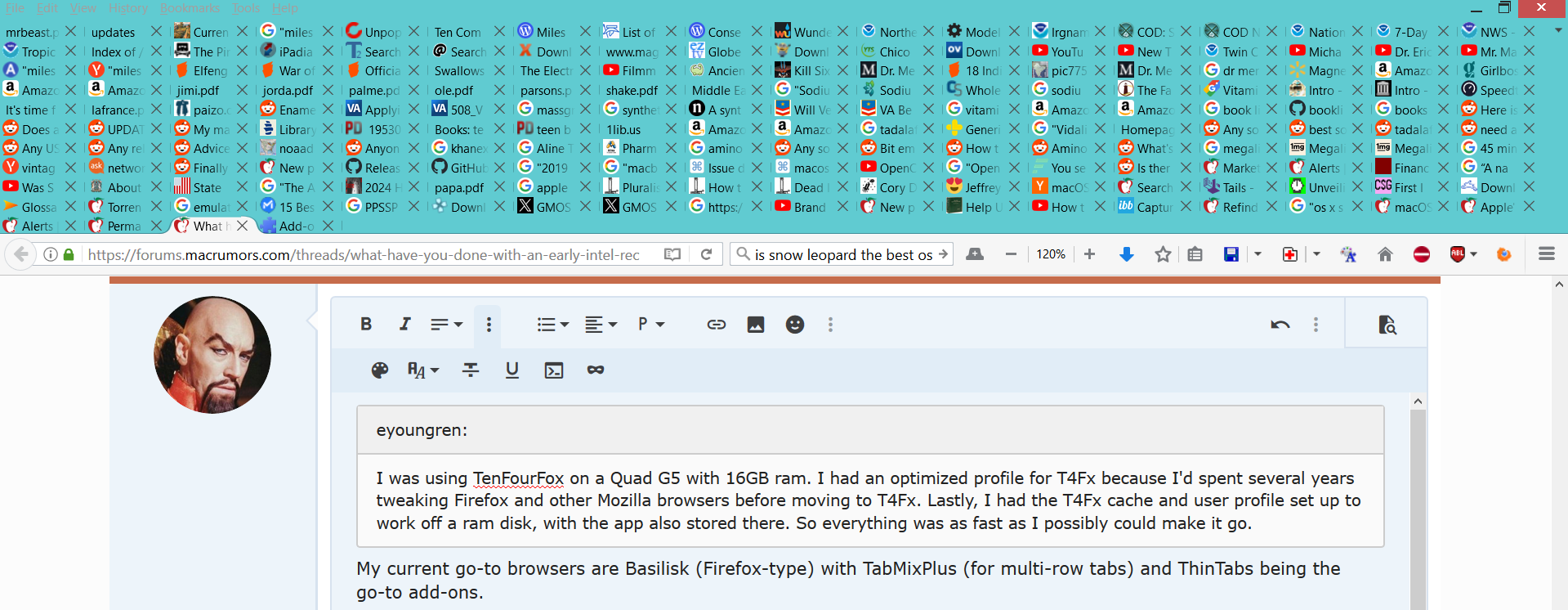The width and height of the screenshot is (1568, 610).
Task: Click the red stop sign icon
Action: [x=1422, y=254]
